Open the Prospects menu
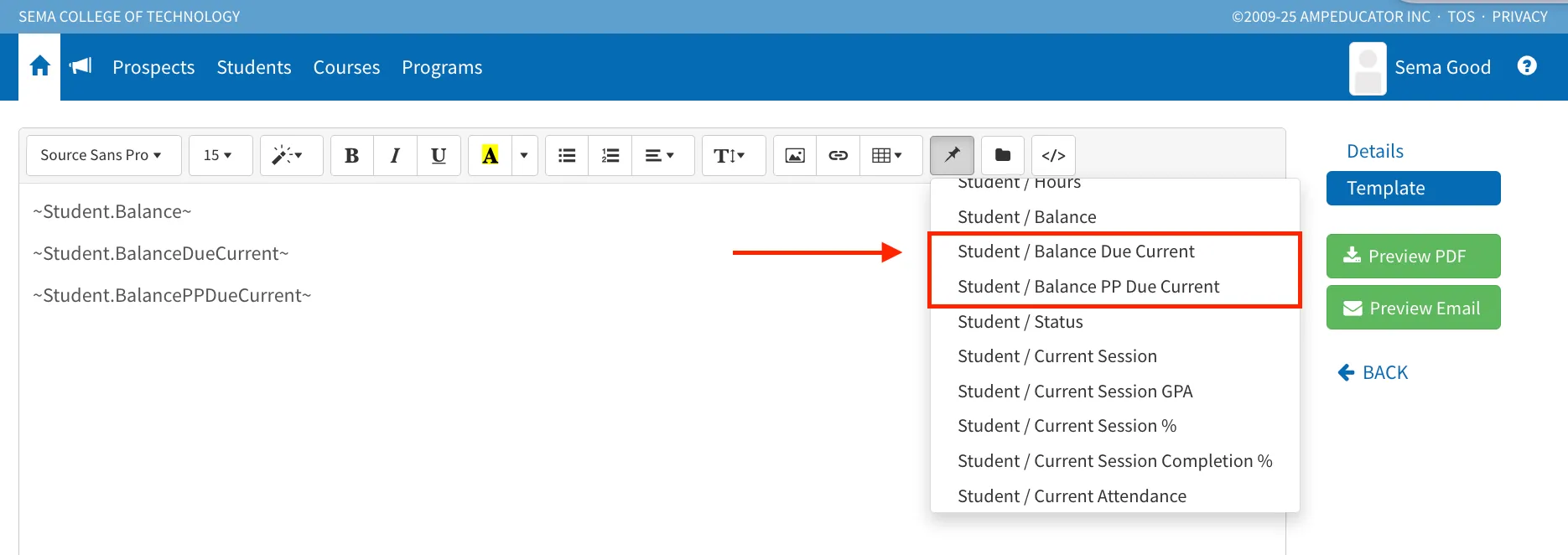 tap(153, 67)
